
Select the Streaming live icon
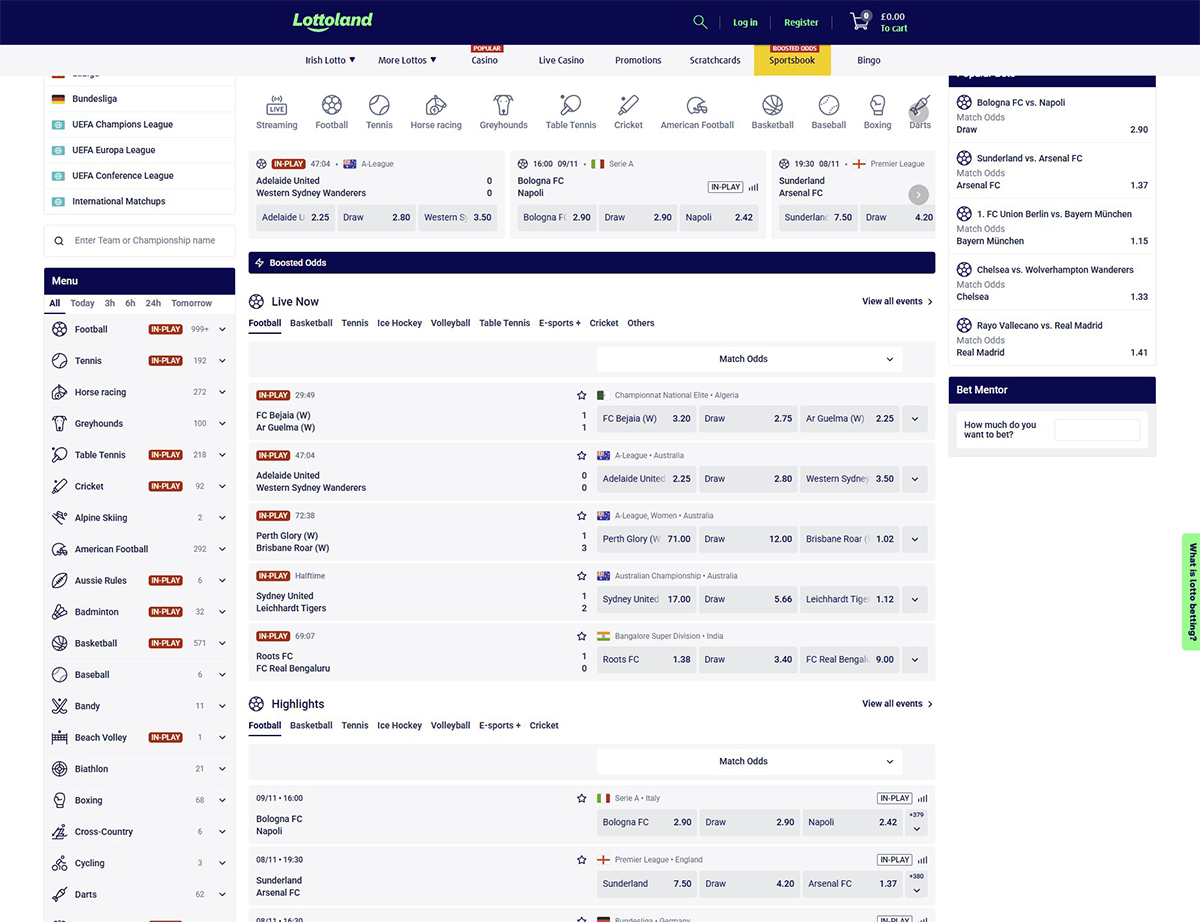277,105
